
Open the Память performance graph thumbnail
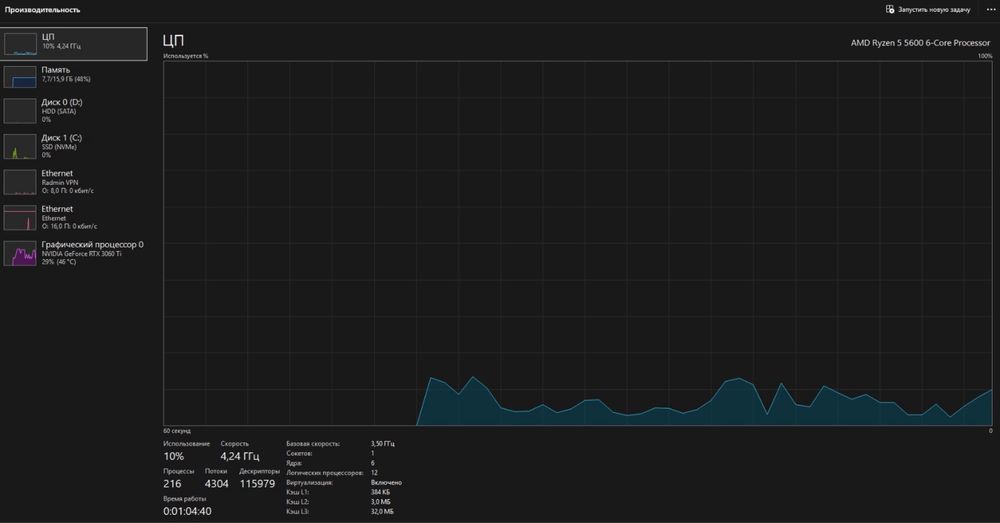20,77
